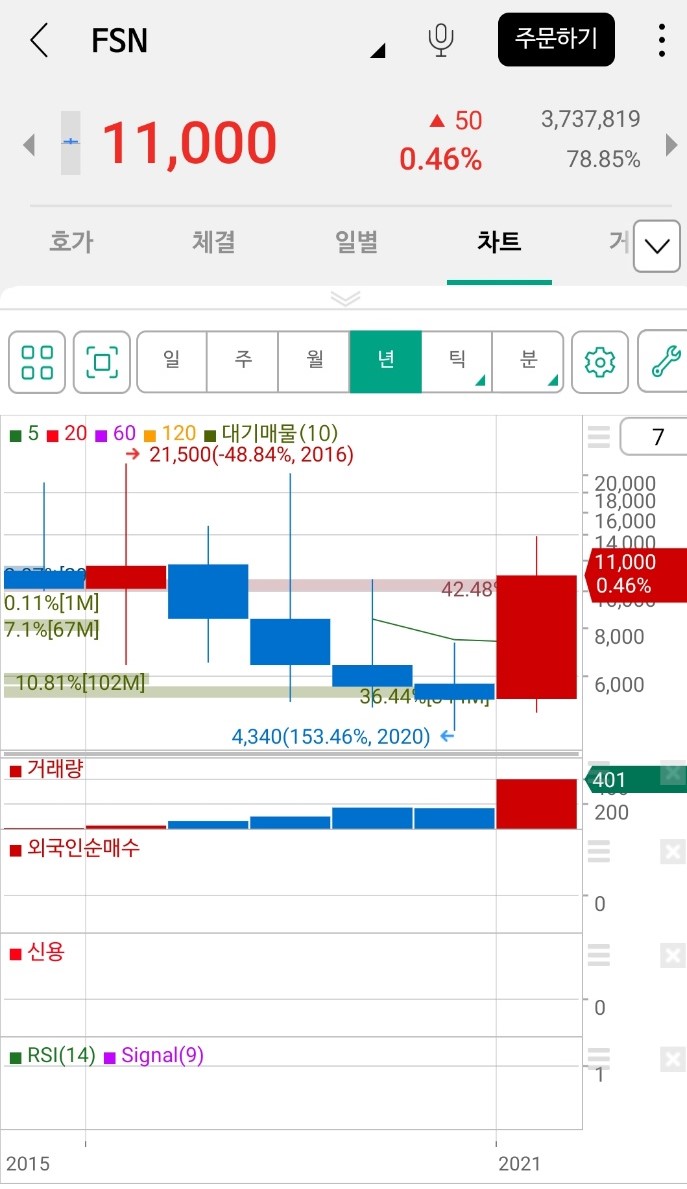Tap the red 11,000 current price

[x=190, y=143]
